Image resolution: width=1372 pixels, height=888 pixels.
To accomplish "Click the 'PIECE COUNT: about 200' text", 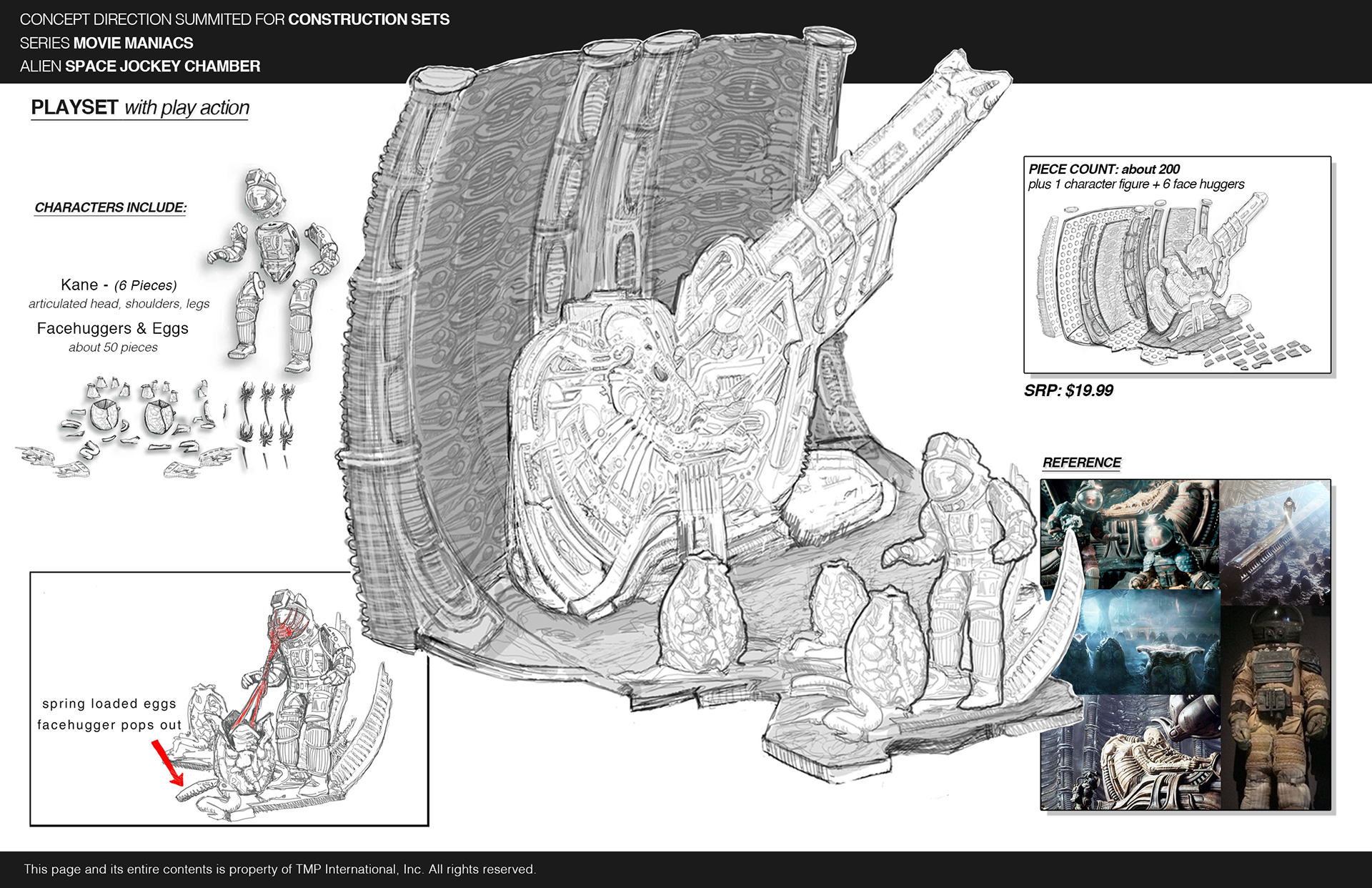I will (x=1104, y=169).
